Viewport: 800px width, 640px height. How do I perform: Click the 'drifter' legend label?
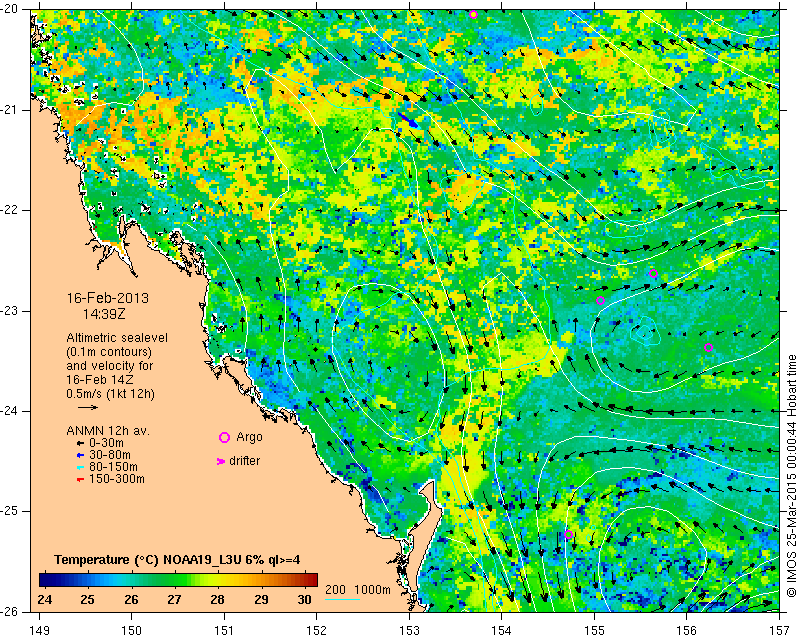tap(244, 460)
